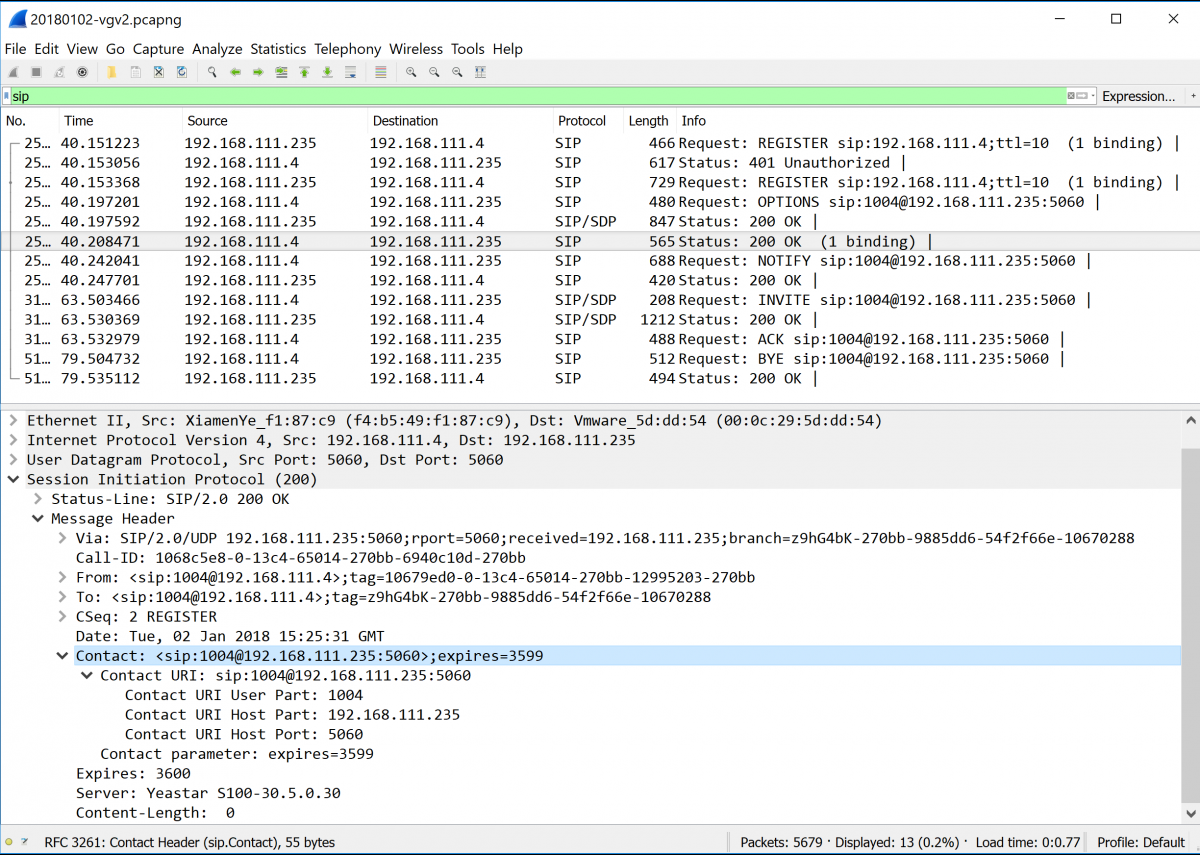Open the Statistics menu
Screen dimensions: 1200x855
click(278, 49)
